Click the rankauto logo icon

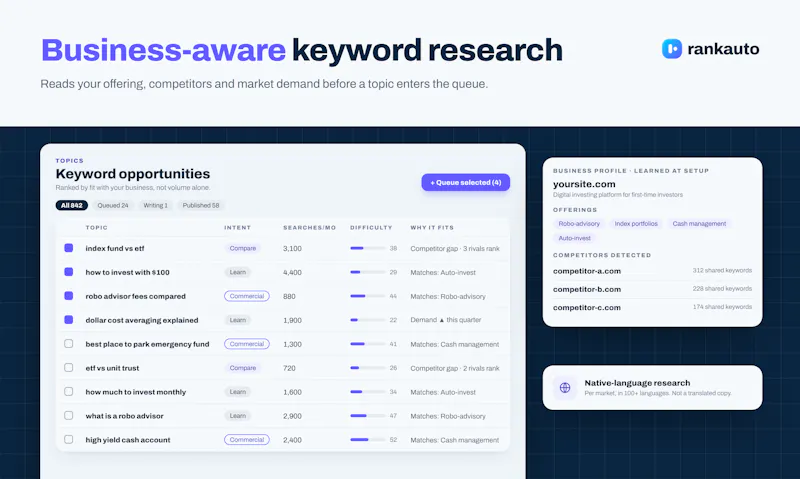tap(671, 49)
